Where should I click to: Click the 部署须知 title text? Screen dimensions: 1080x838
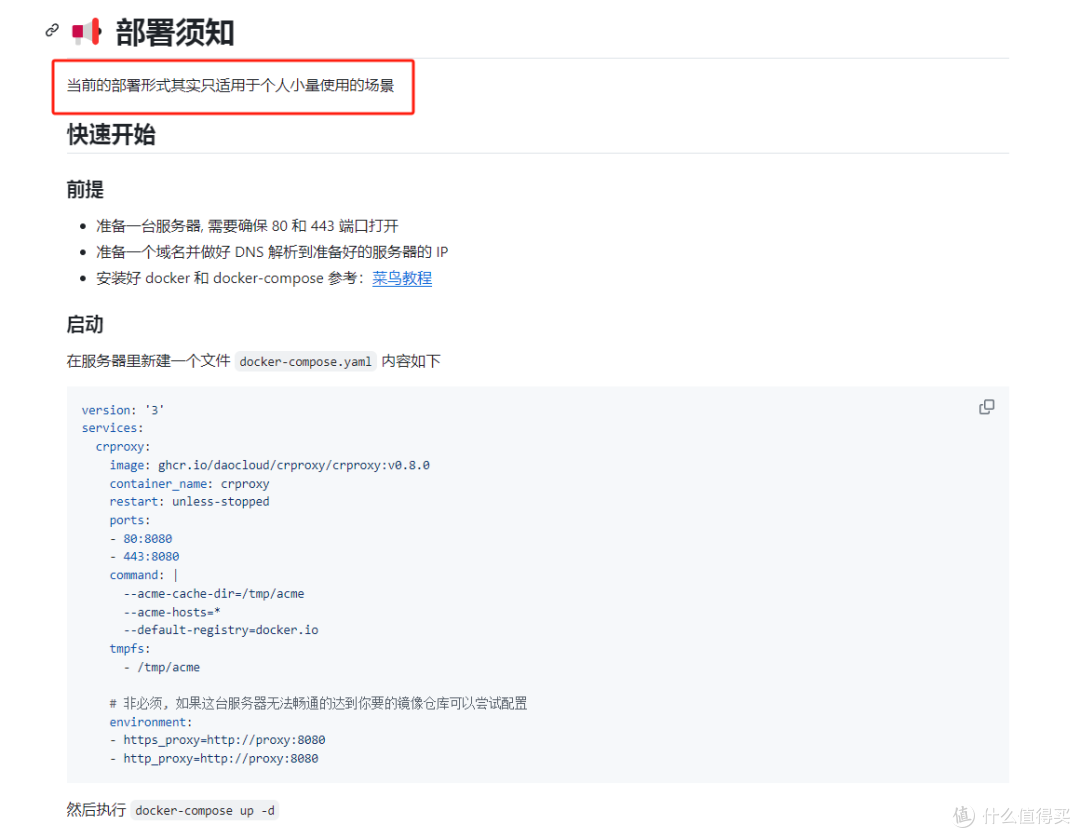175,31
